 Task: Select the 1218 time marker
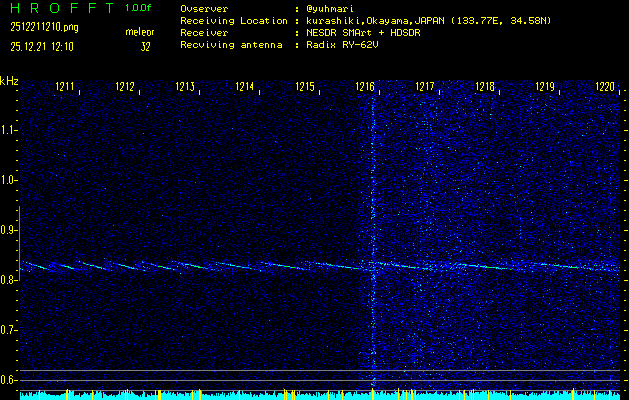tap(485, 88)
